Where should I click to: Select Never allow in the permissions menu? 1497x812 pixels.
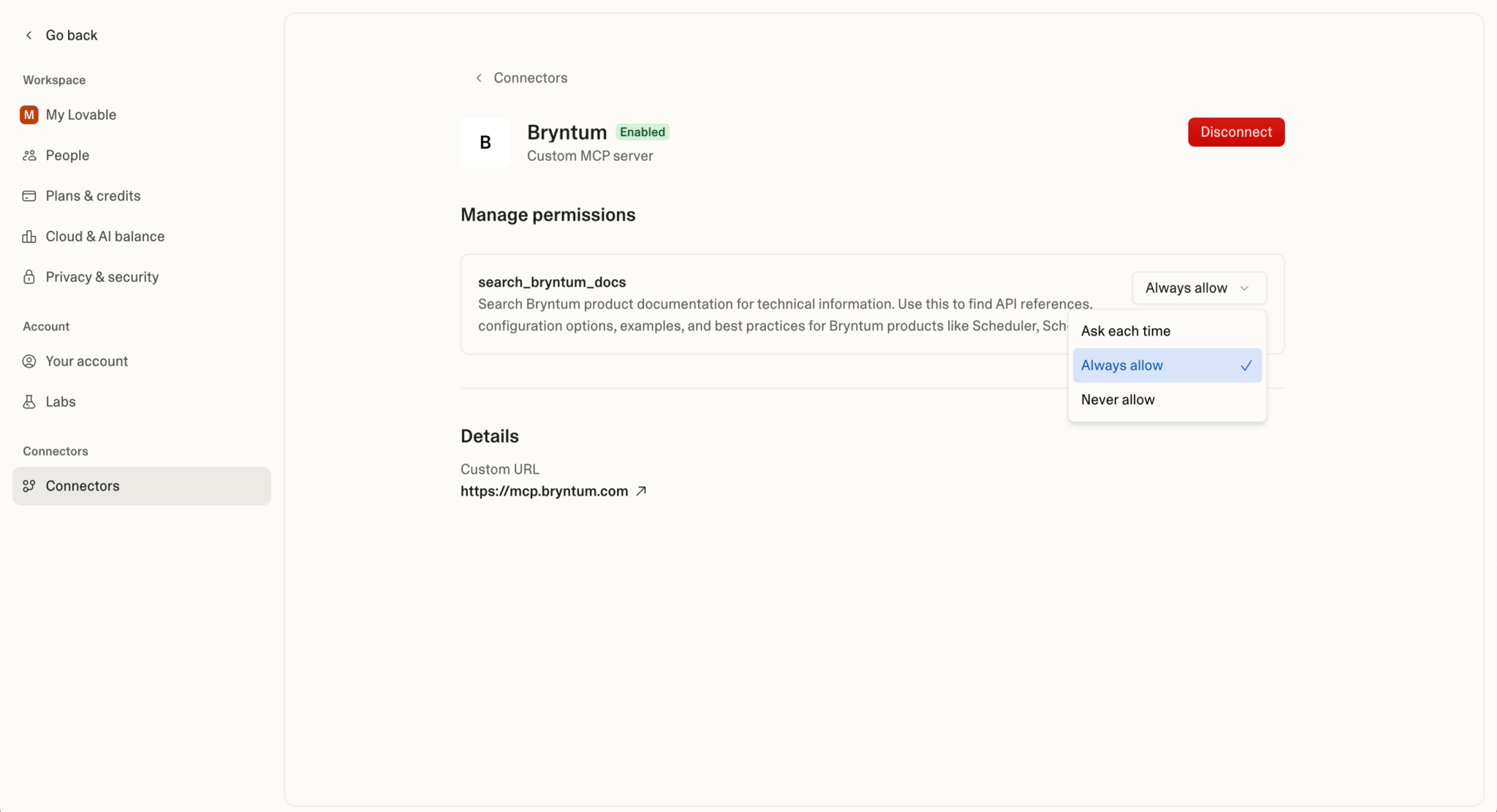(x=1118, y=399)
